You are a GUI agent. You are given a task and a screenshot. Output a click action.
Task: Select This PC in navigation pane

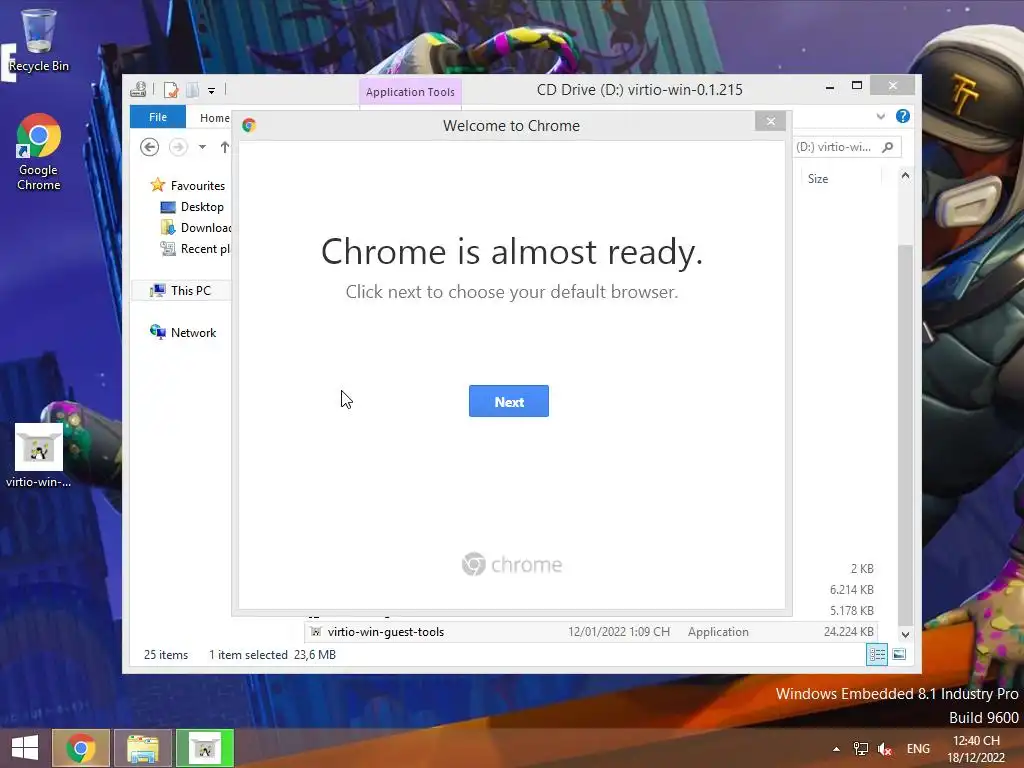[x=181, y=291]
